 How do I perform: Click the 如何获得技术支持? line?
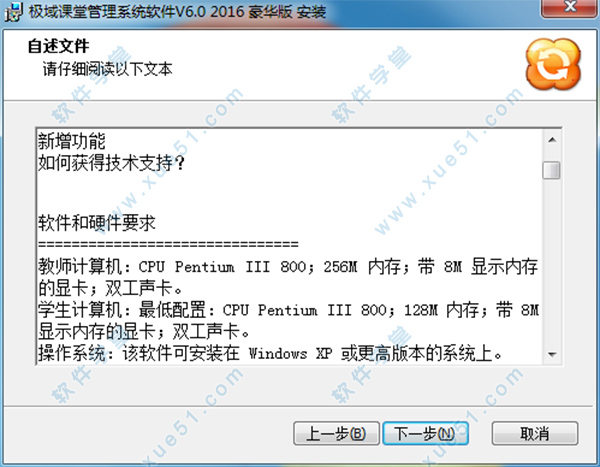(x=111, y=163)
